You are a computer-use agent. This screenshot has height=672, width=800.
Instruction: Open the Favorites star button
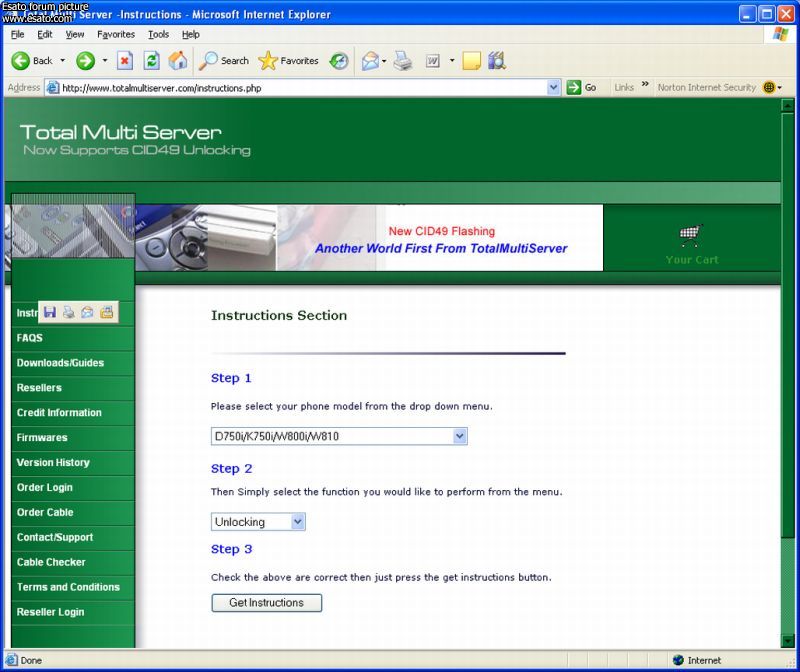click(288, 61)
